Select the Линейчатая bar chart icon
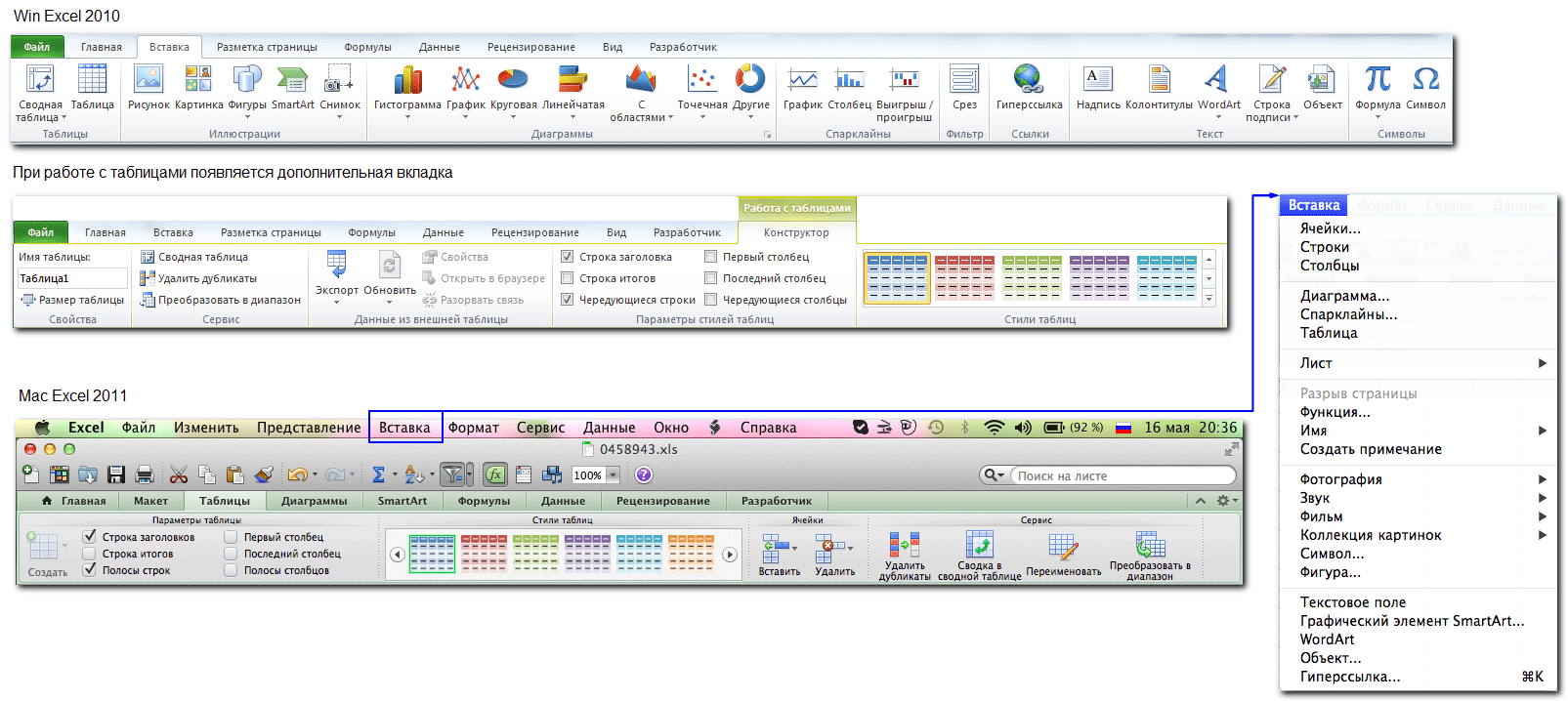 [x=572, y=79]
